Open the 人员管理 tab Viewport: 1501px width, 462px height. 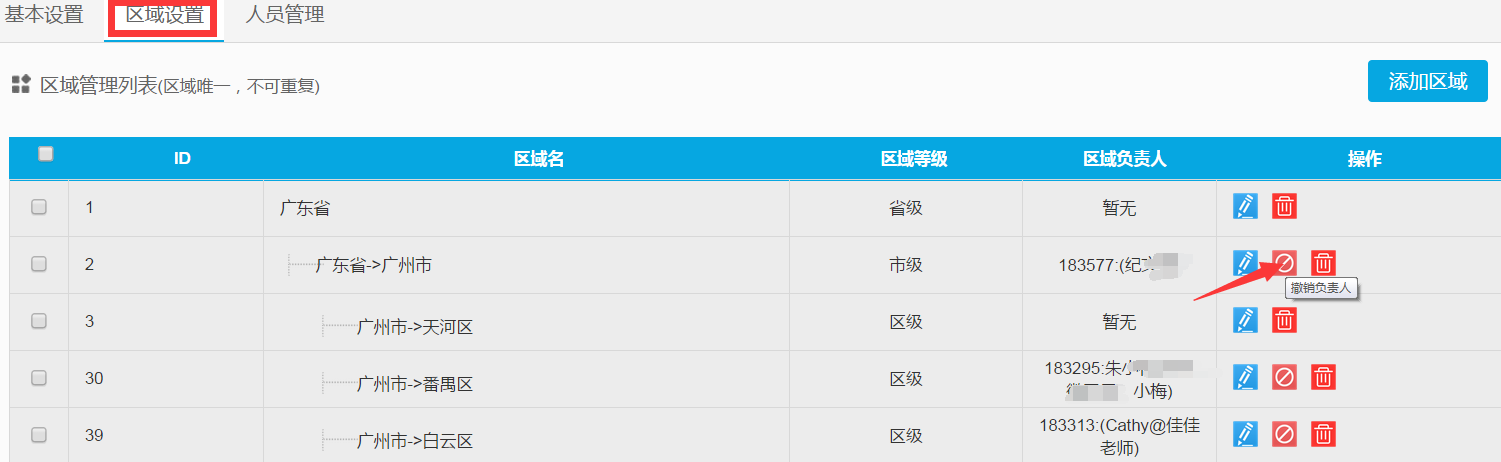pyautogui.click(x=285, y=16)
